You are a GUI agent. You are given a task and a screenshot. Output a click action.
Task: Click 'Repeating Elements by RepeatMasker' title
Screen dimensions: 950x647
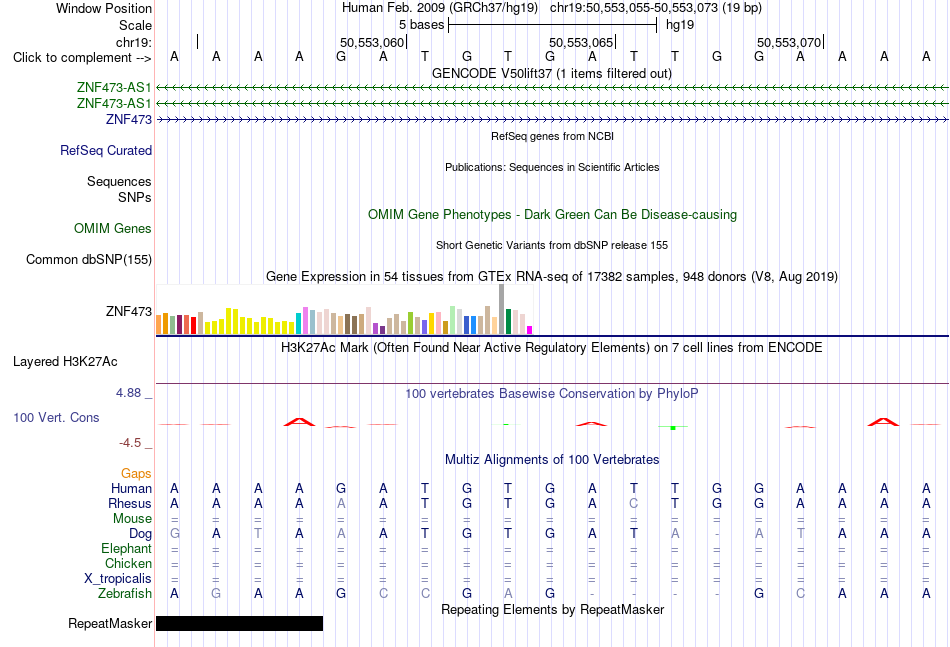click(x=553, y=609)
